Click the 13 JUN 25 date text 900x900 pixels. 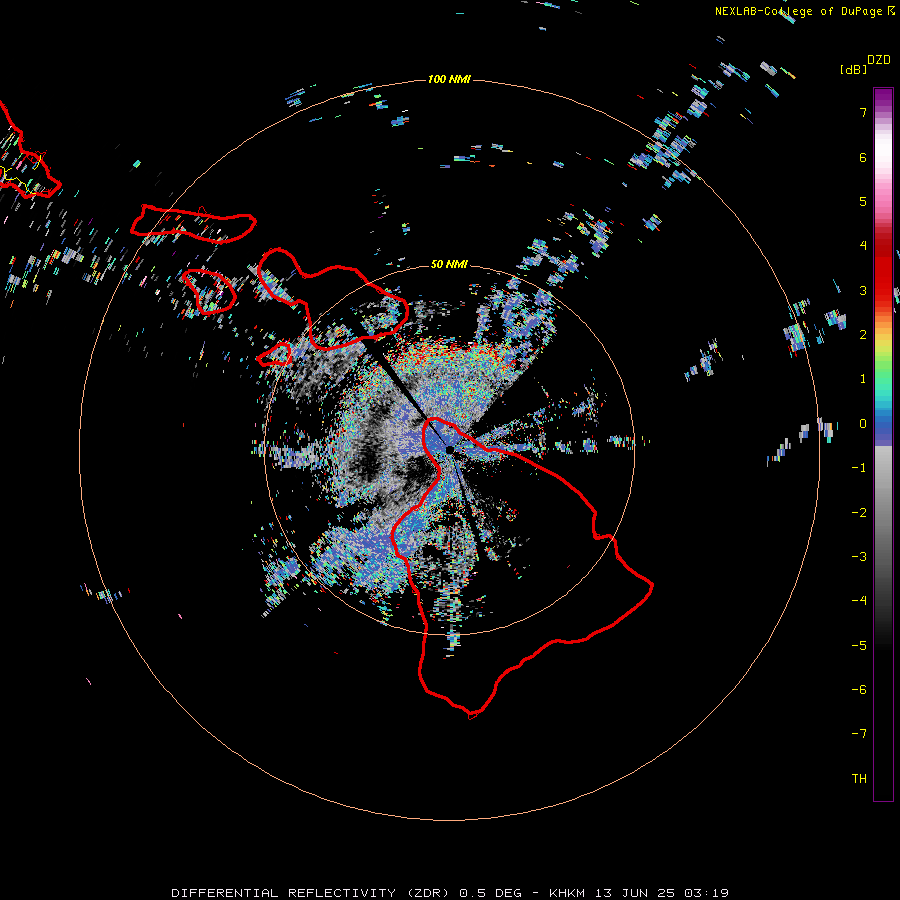(x=636, y=893)
